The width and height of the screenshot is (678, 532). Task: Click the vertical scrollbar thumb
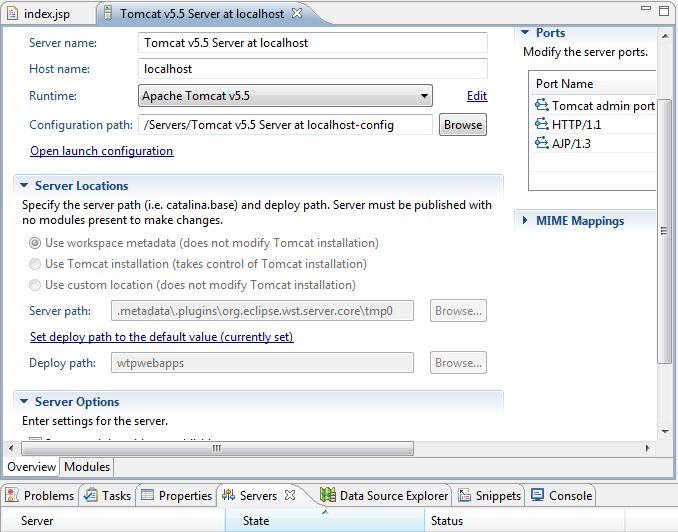click(x=664, y=231)
